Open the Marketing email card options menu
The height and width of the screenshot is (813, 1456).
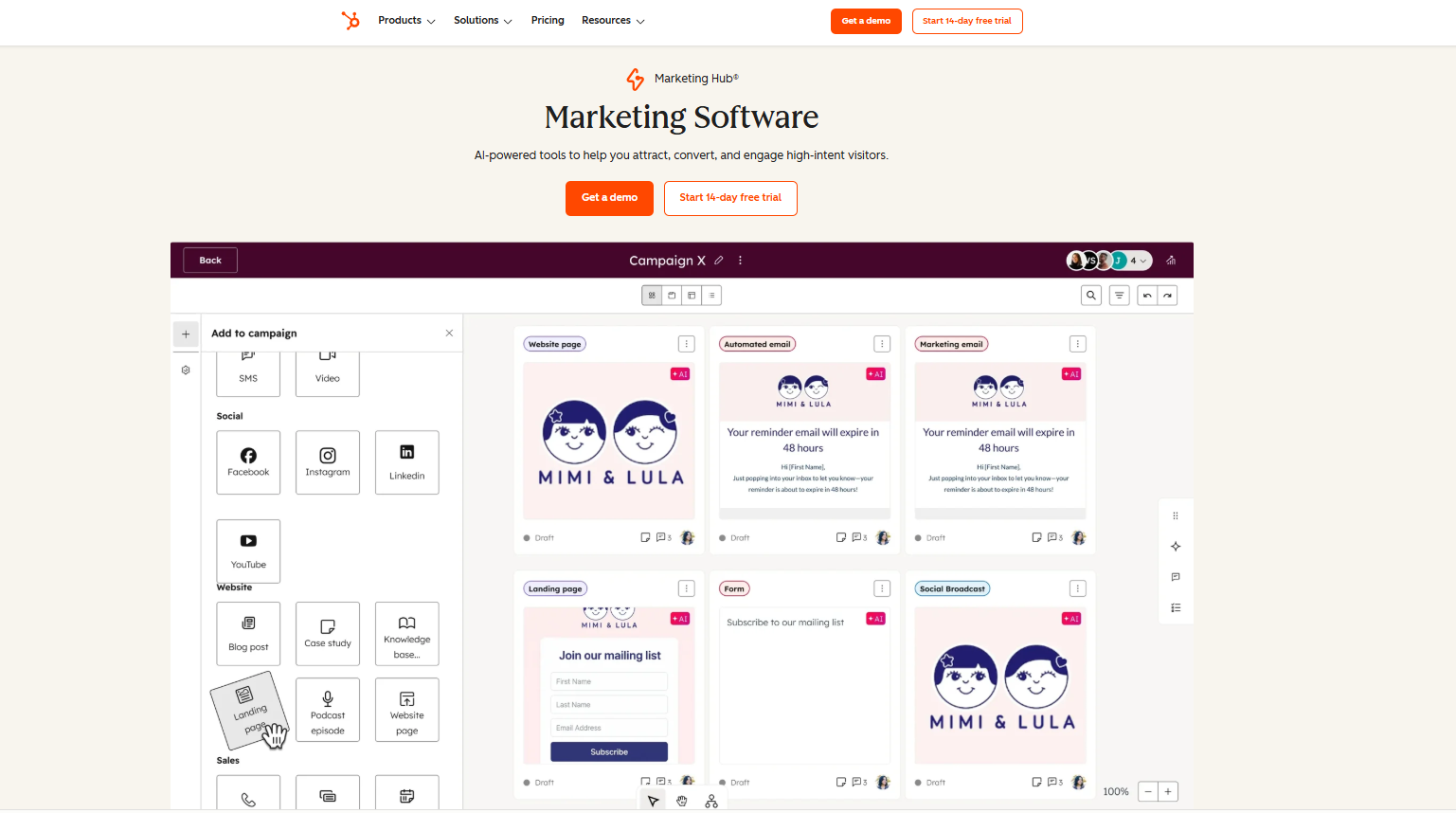(1077, 343)
